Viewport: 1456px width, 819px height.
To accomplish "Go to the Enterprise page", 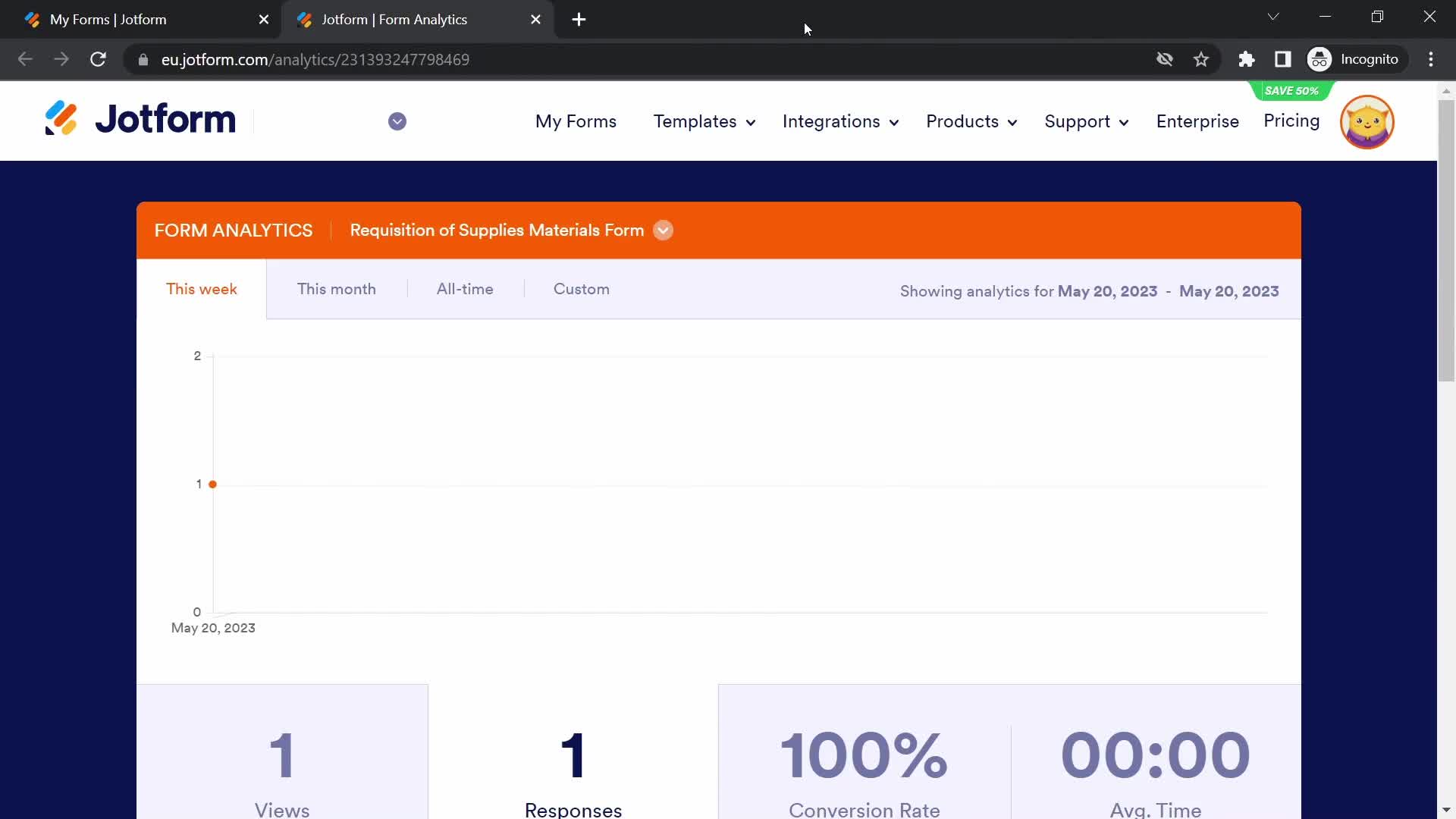I will point(1197,121).
